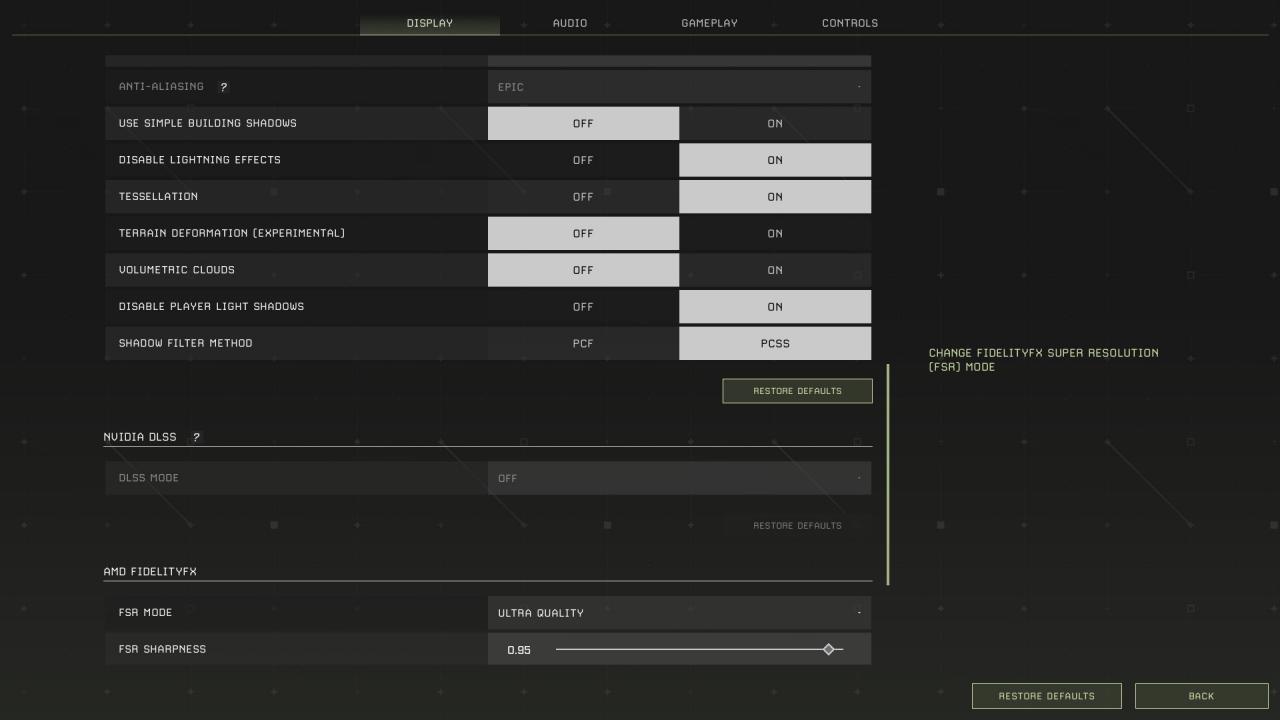1280x720 pixels.
Task: Set Disable Player Light Shadows to On
Action: pyautogui.click(x=775, y=307)
